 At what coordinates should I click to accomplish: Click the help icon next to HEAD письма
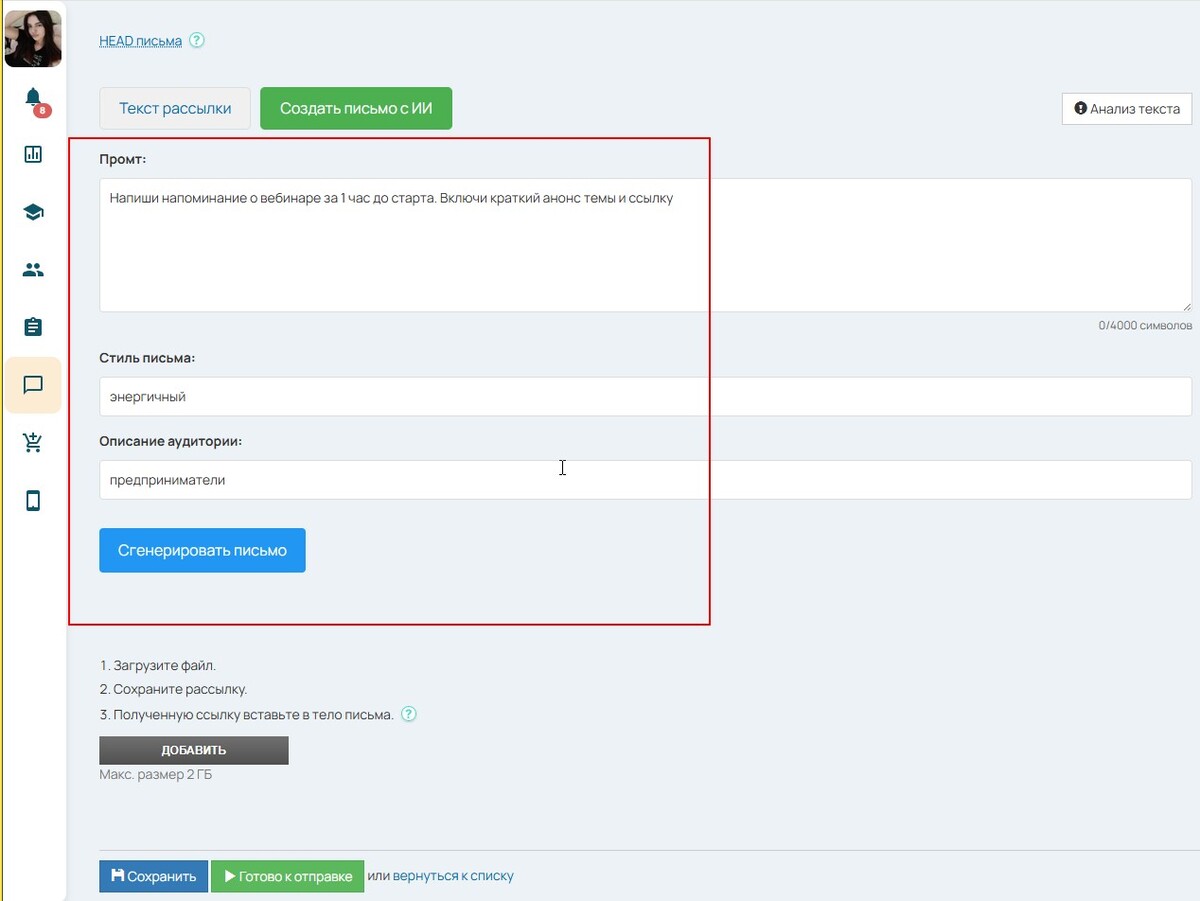[197, 41]
